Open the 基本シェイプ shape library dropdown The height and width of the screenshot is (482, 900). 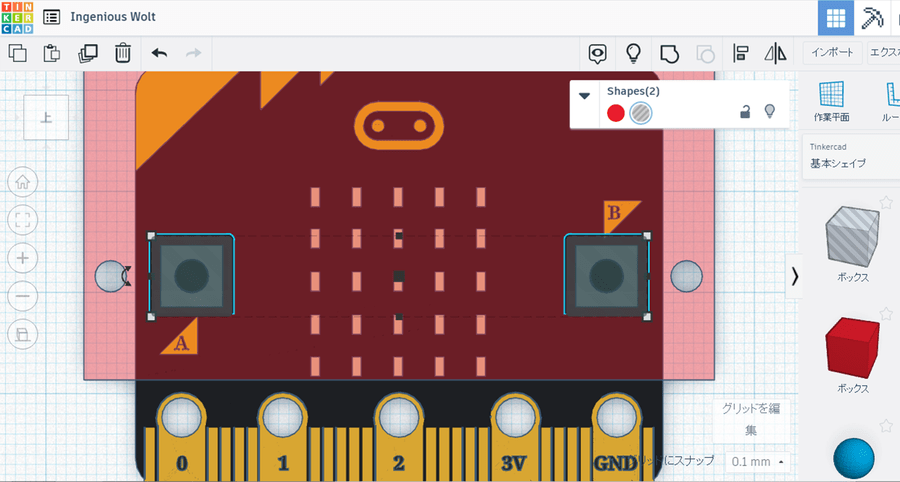[x=851, y=156]
